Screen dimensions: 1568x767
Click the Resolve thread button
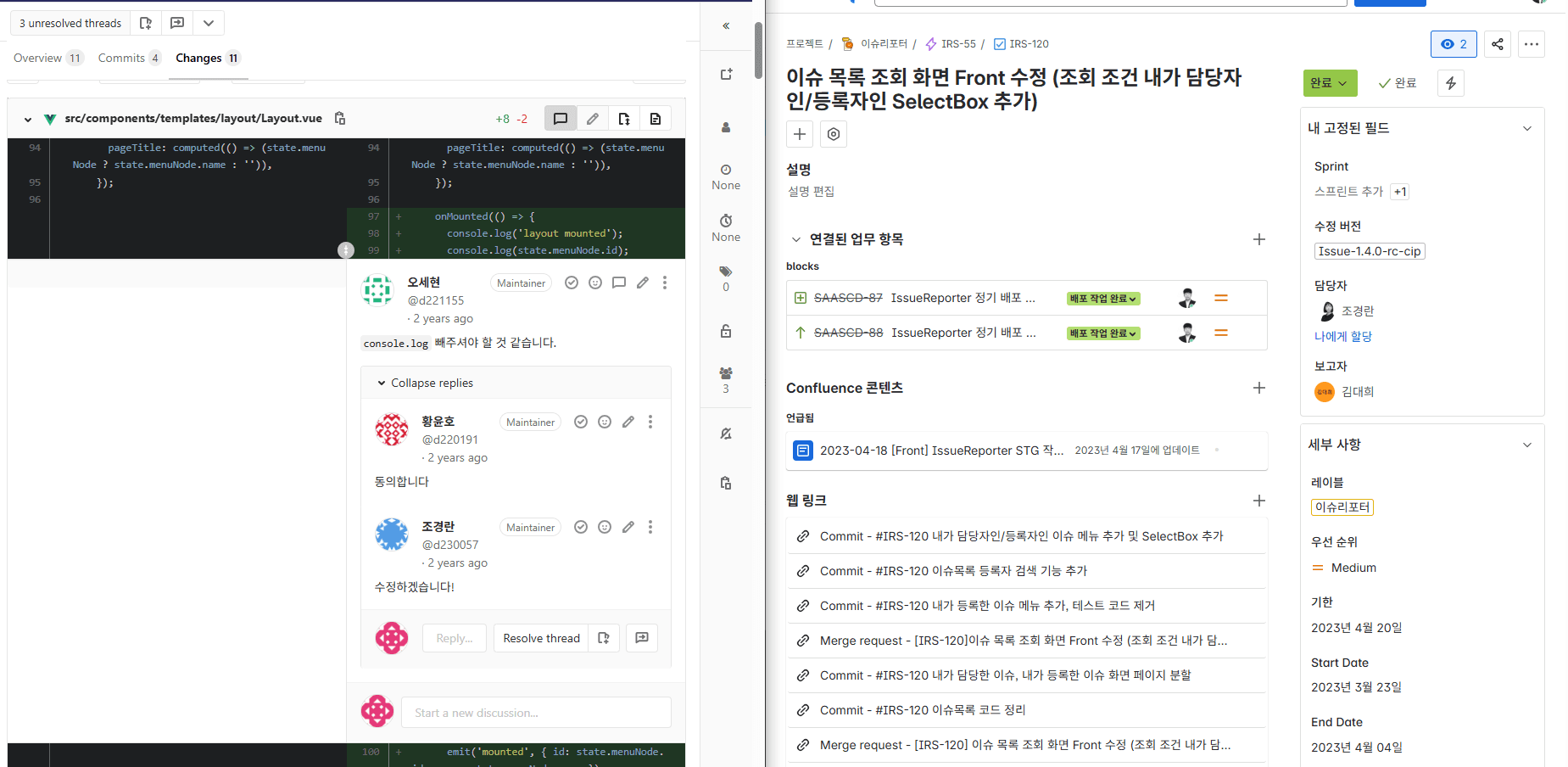pos(541,638)
